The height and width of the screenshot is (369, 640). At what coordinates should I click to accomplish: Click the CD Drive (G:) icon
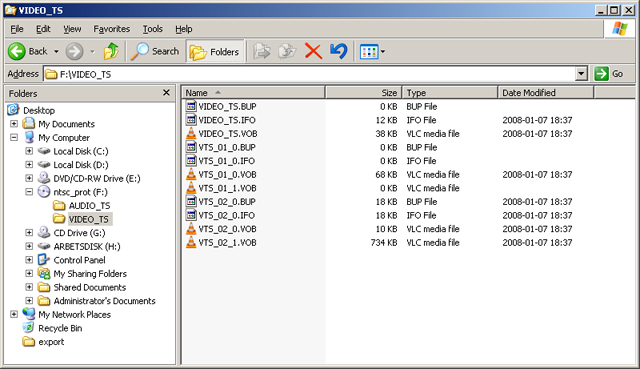pyautogui.click(x=44, y=232)
